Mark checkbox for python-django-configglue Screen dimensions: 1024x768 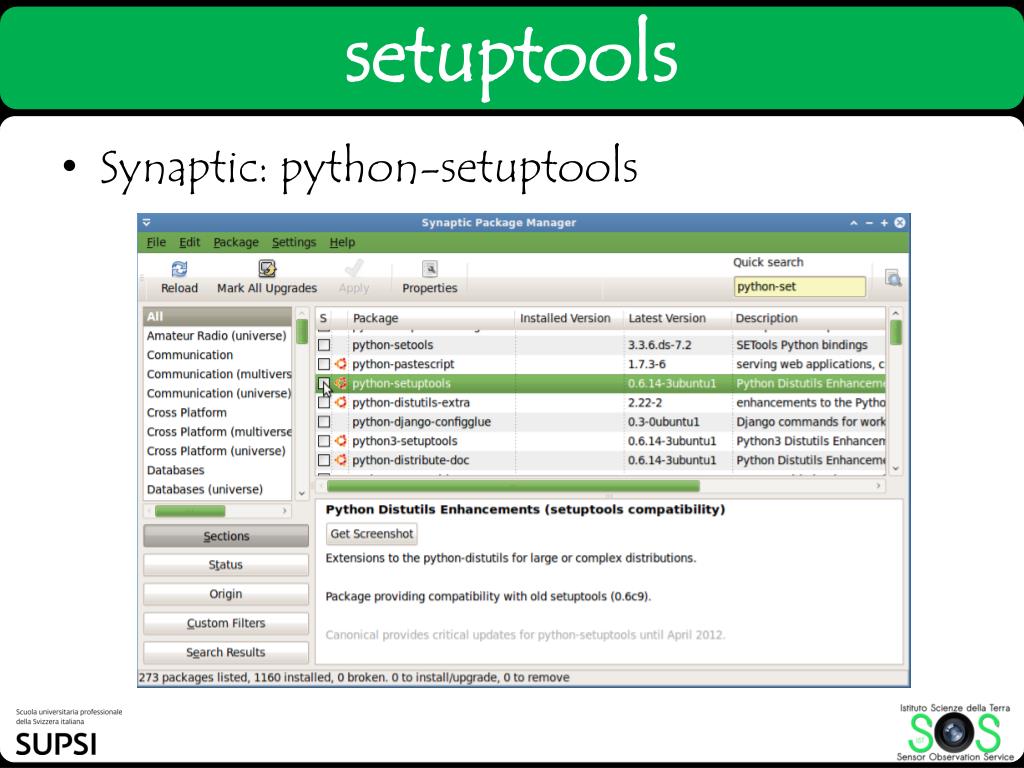tap(324, 422)
